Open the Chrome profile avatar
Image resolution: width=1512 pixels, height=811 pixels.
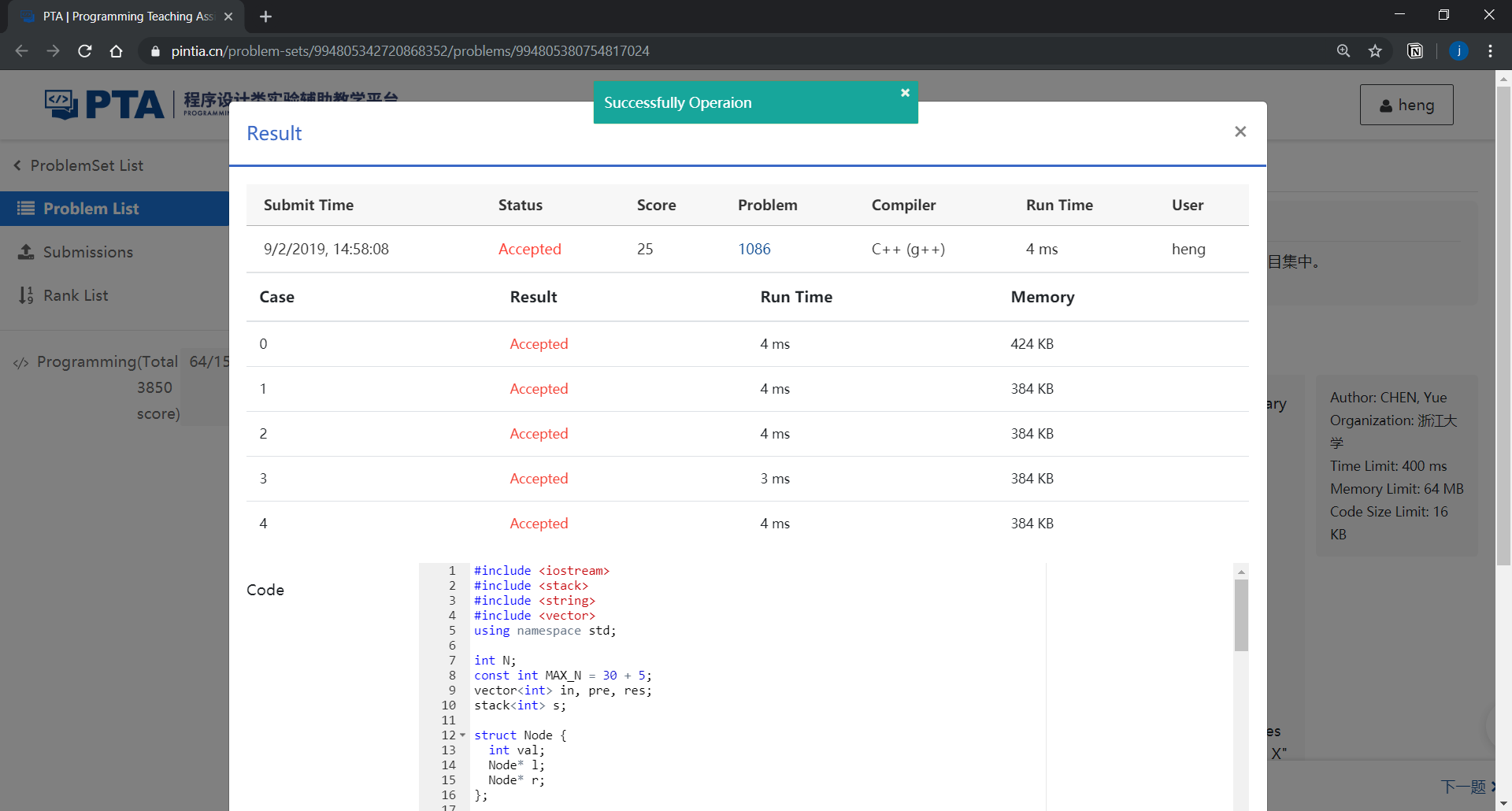pyautogui.click(x=1458, y=51)
